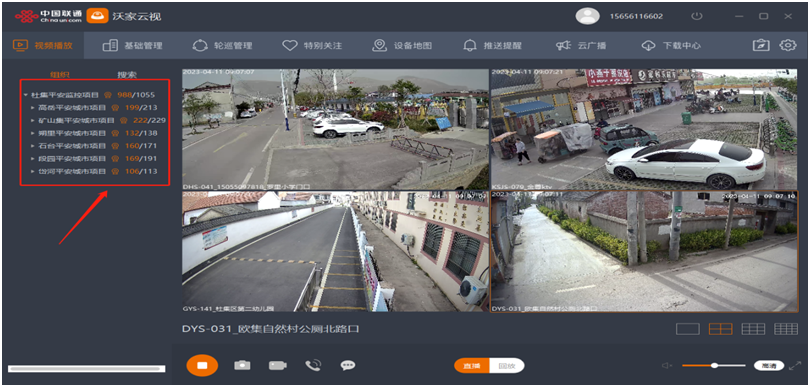
Task: Switch to 直播 live mode
Action: tap(472, 365)
